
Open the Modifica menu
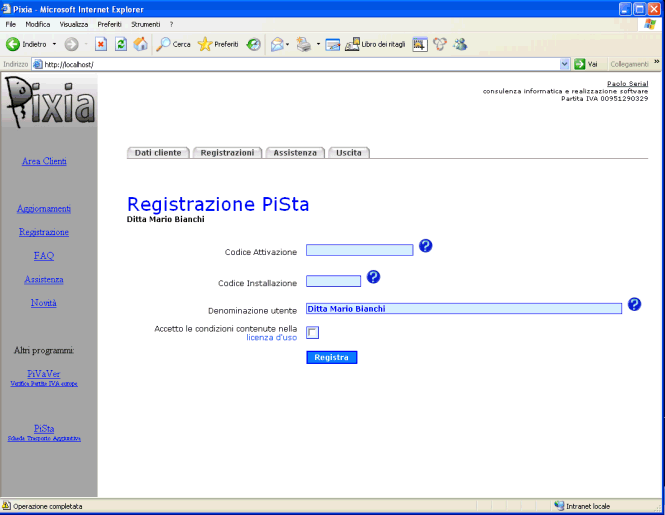click(x=38, y=24)
